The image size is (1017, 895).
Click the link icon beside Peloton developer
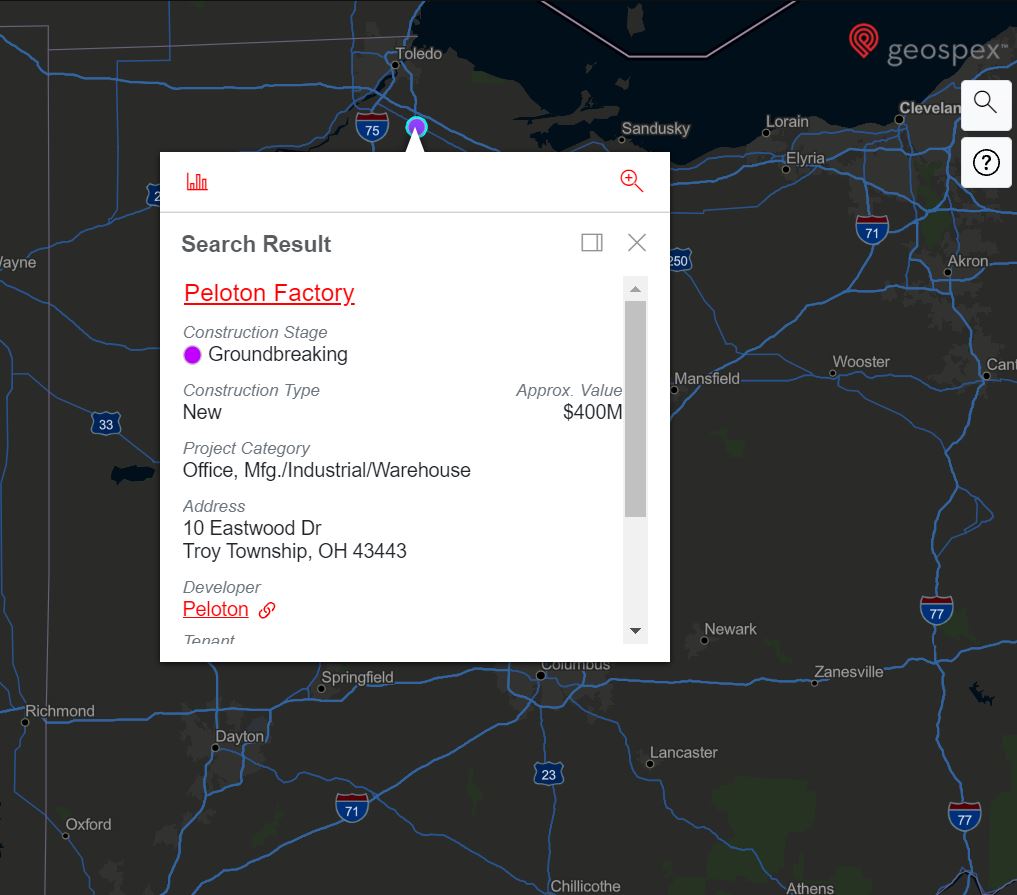pos(267,610)
